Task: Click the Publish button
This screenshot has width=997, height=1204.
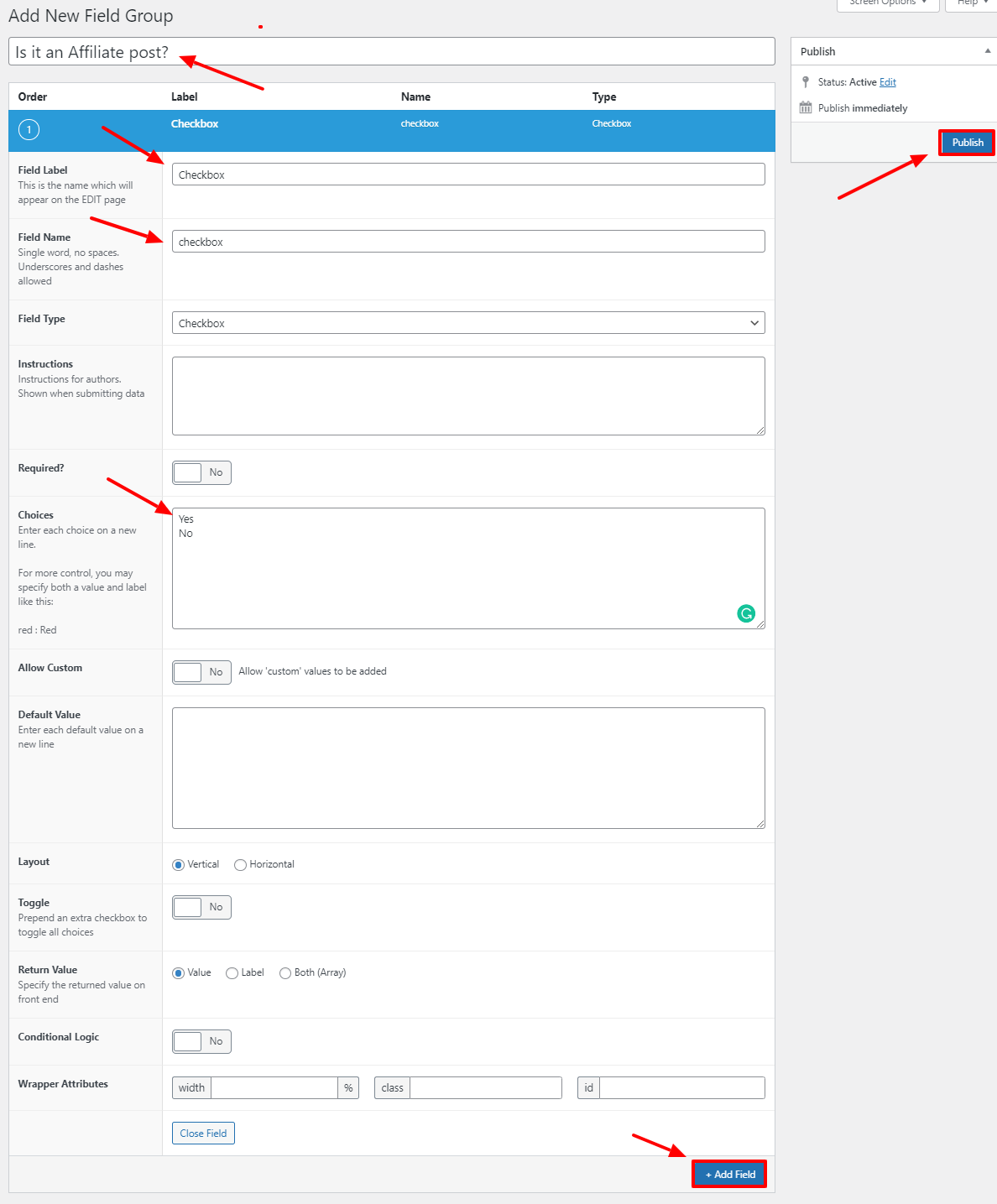Action: point(967,143)
